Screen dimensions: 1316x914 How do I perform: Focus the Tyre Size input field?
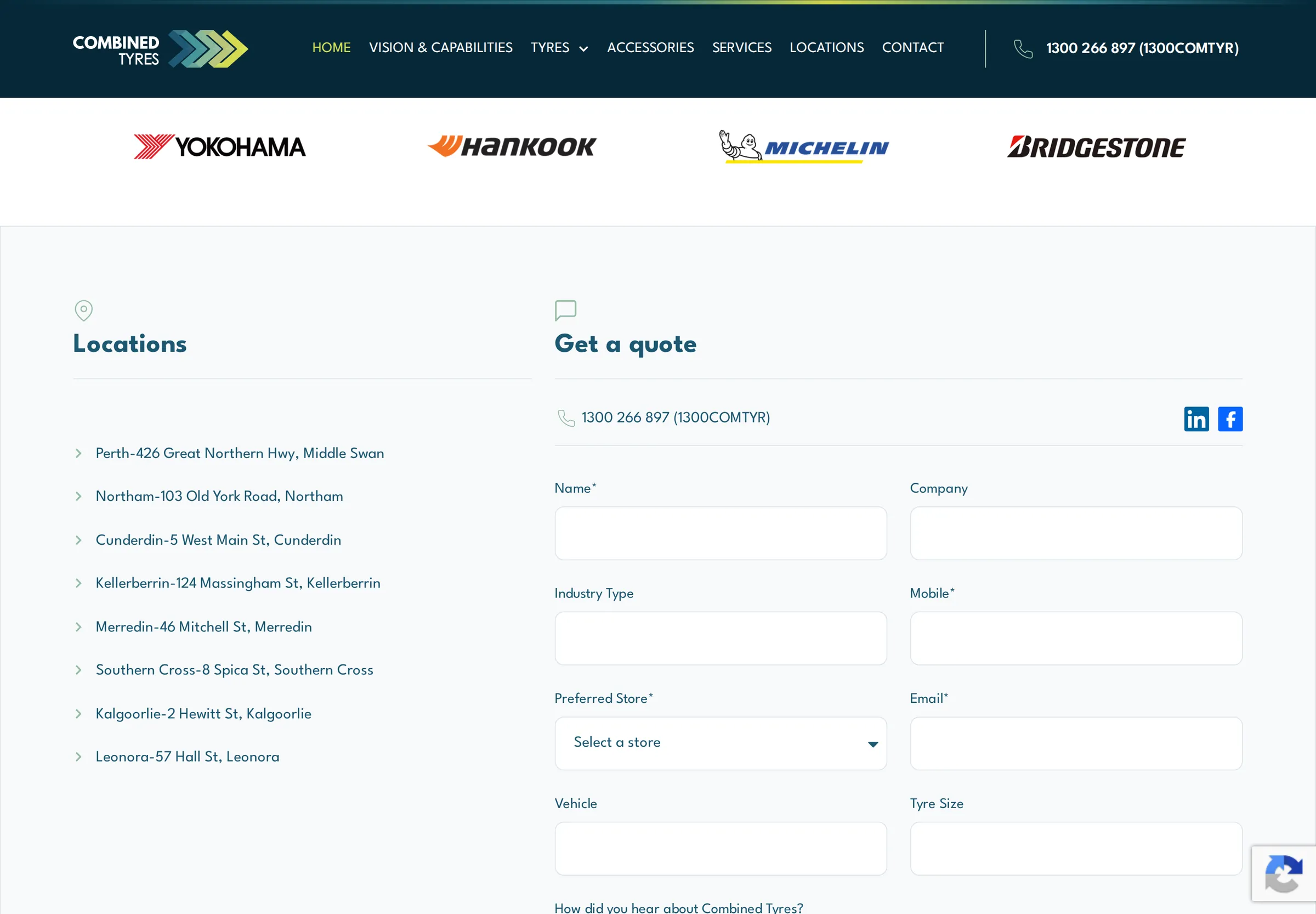click(x=1076, y=848)
